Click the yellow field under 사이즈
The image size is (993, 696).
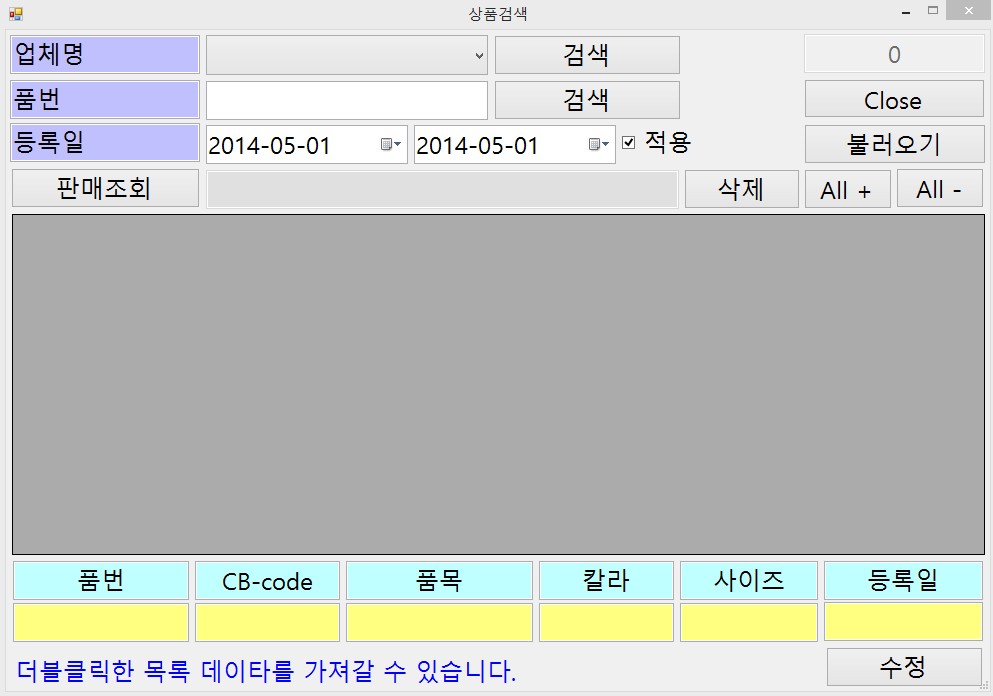[x=749, y=622]
